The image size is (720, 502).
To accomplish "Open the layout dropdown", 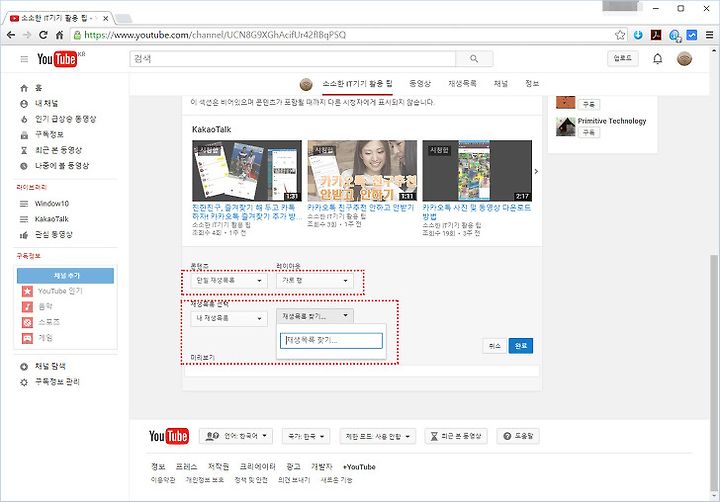I will pos(315,281).
